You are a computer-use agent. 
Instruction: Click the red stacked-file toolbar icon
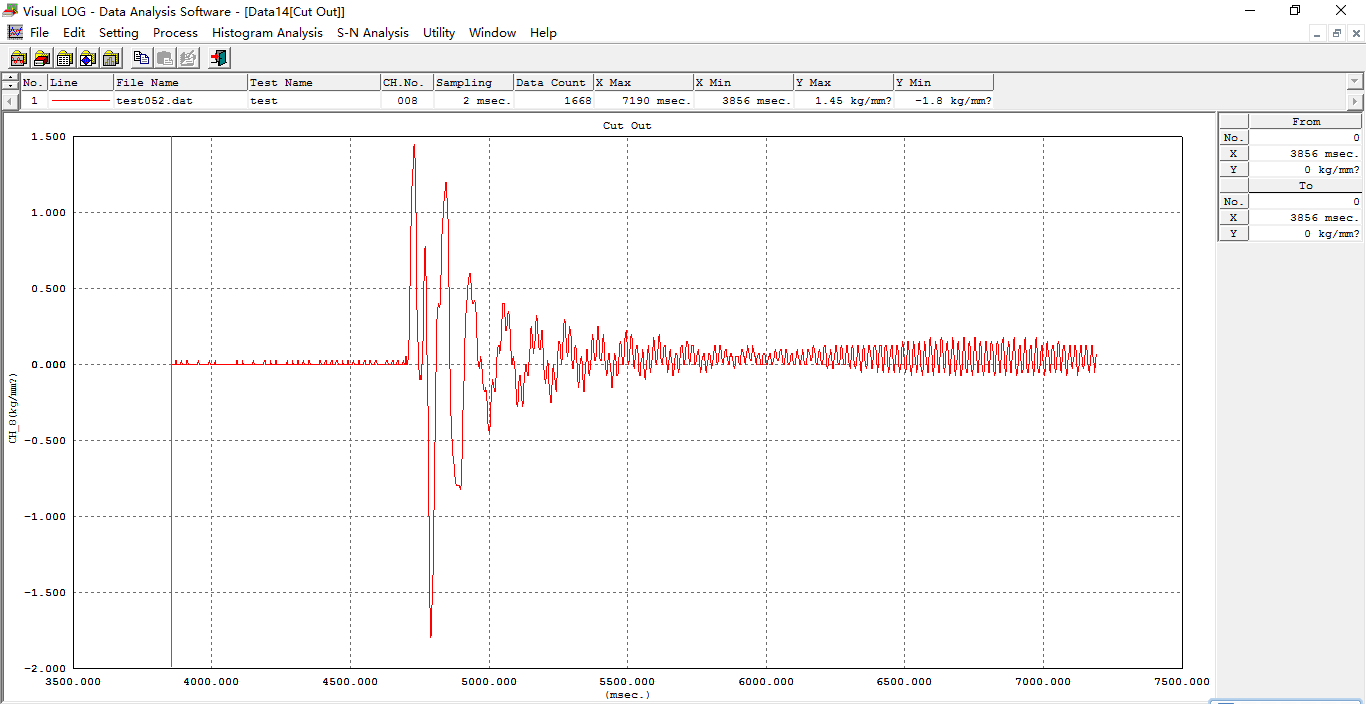pyautogui.click(x=41, y=58)
